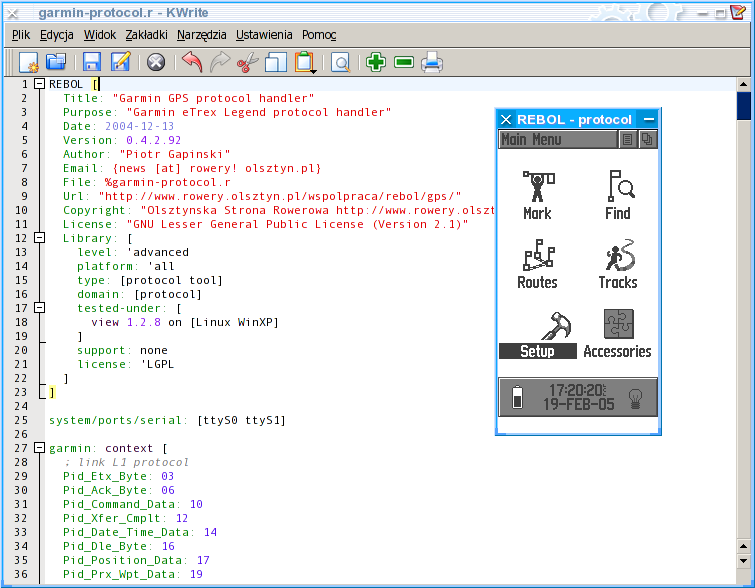The height and width of the screenshot is (588, 755).
Task: Click the scroll up arrow at scrollbar top
Action: [743, 84]
